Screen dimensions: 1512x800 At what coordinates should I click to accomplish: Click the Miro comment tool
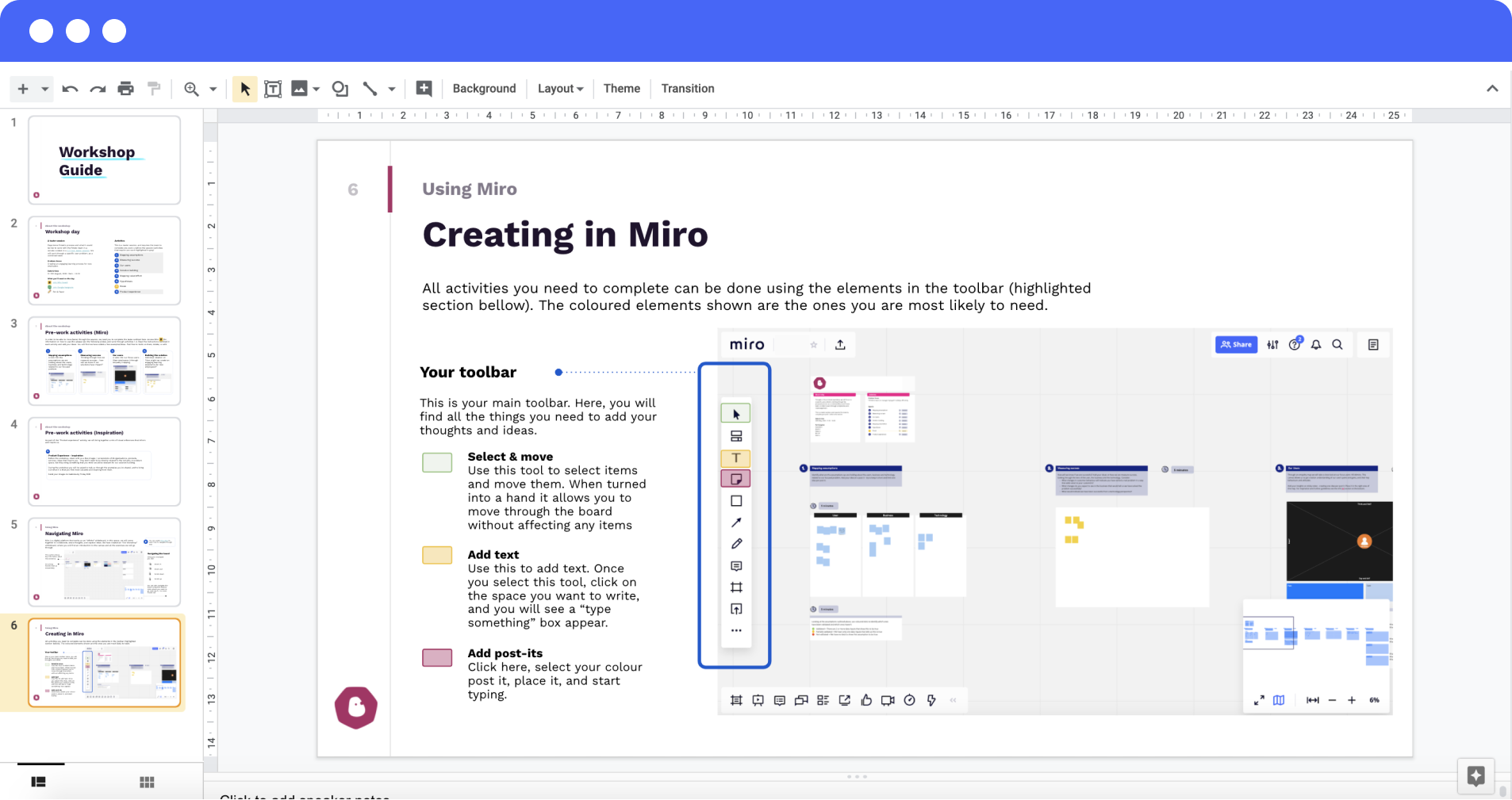pyautogui.click(x=736, y=566)
